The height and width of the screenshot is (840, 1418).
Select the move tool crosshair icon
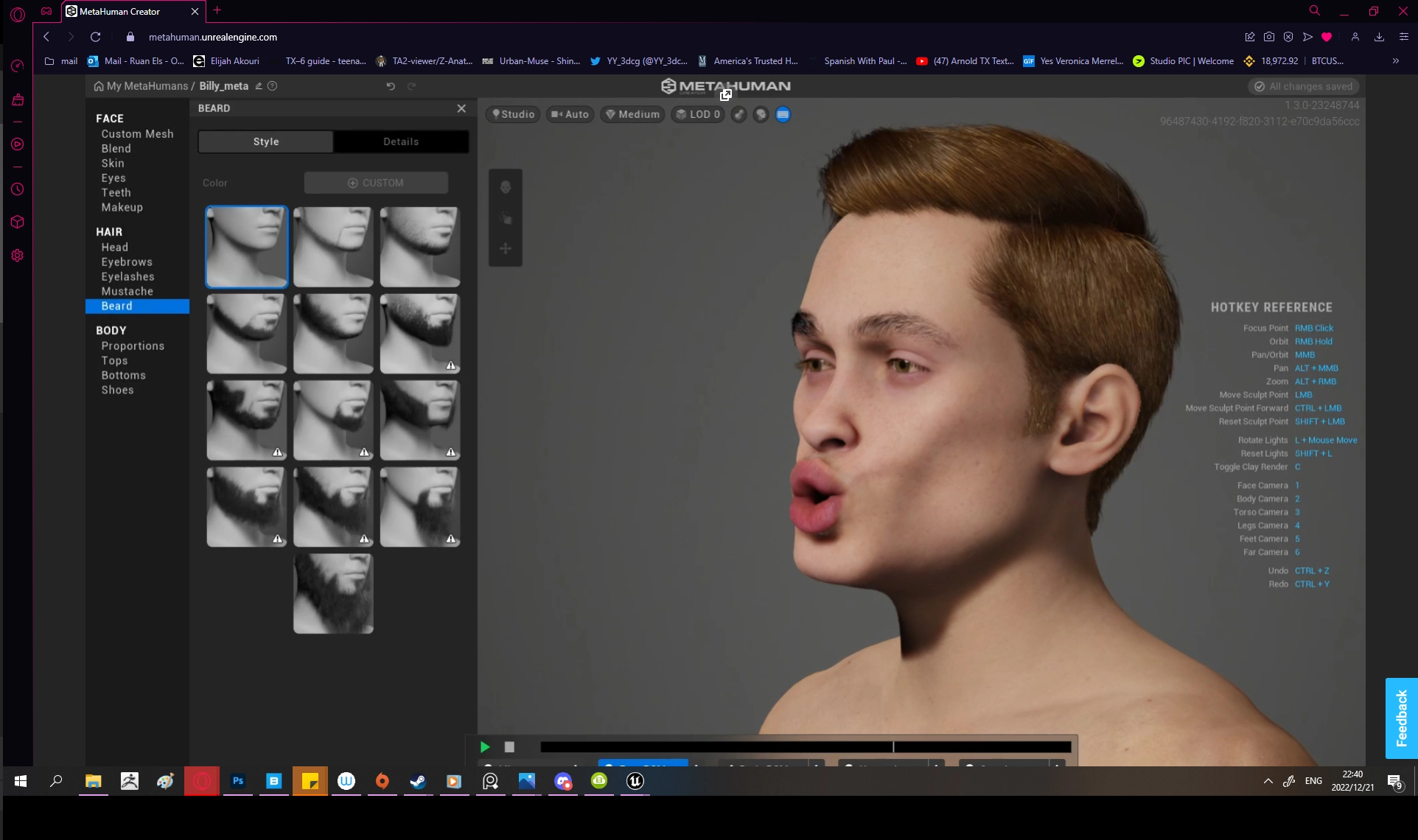[506, 248]
